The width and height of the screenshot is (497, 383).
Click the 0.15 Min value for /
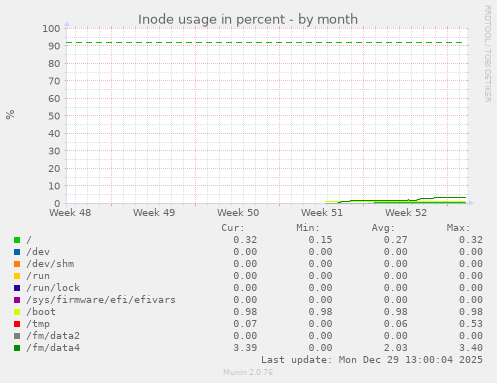(320, 240)
